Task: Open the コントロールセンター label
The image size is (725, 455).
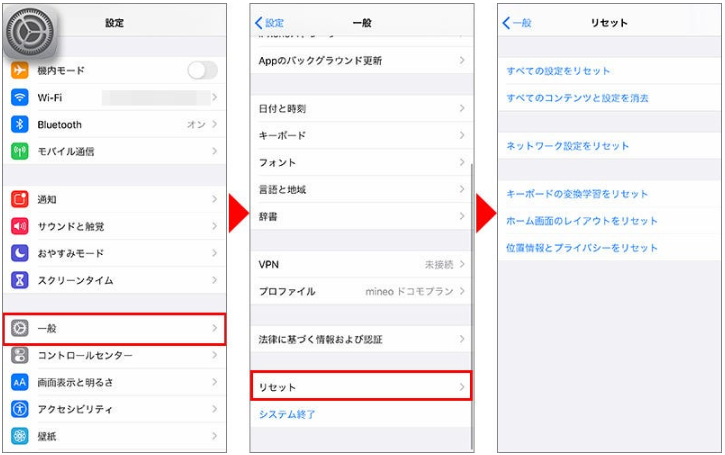Action: [x=85, y=355]
